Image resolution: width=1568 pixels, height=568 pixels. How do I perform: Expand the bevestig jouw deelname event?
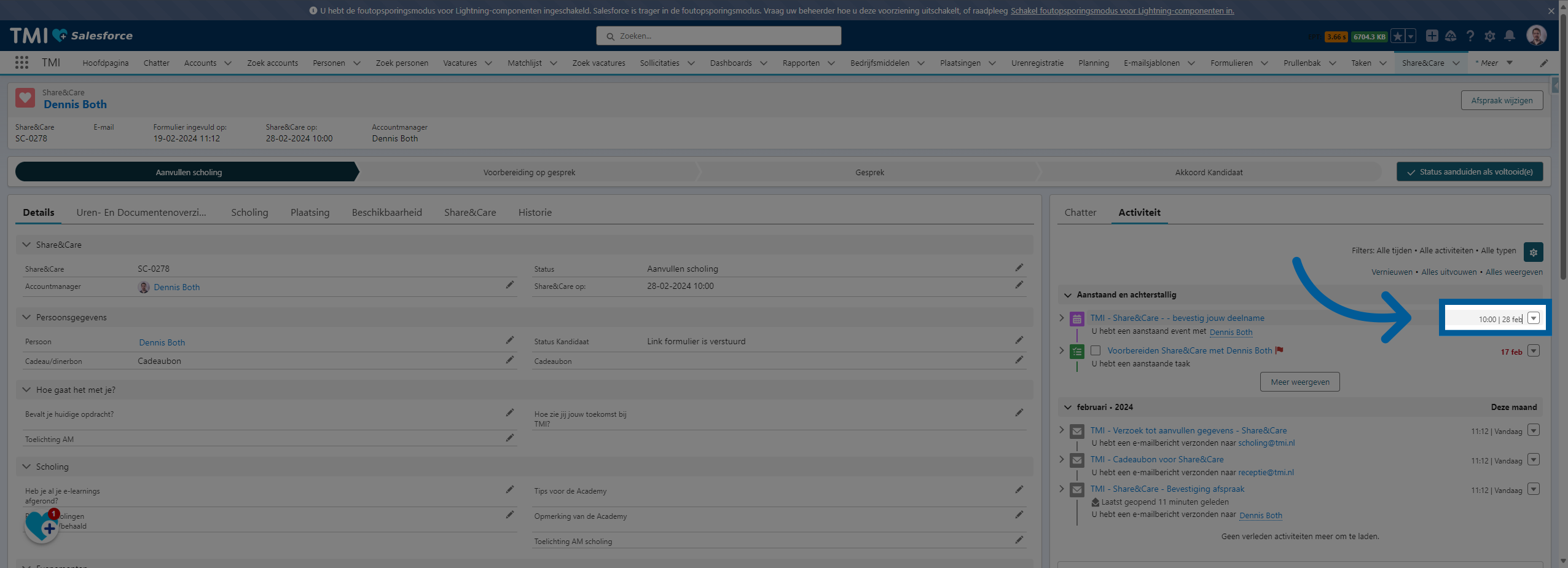[x=1061, y=318]
